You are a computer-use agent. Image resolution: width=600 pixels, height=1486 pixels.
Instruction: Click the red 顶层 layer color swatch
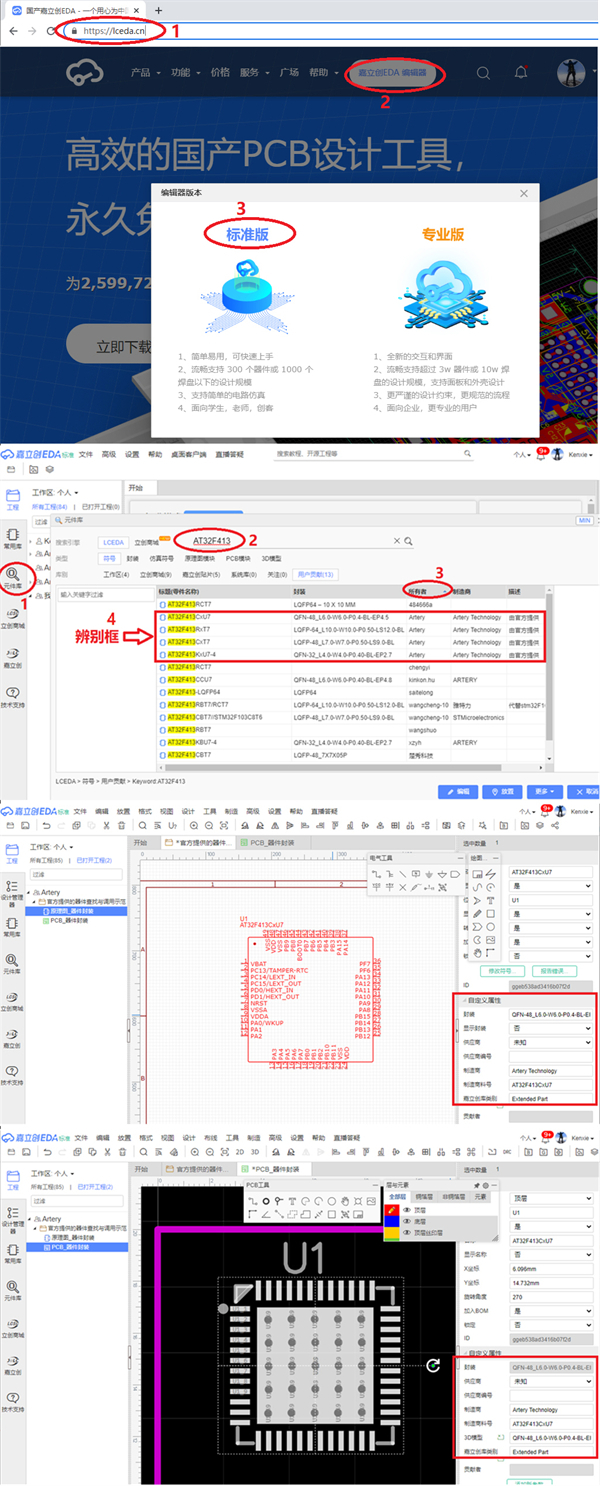coord(392,1209)
